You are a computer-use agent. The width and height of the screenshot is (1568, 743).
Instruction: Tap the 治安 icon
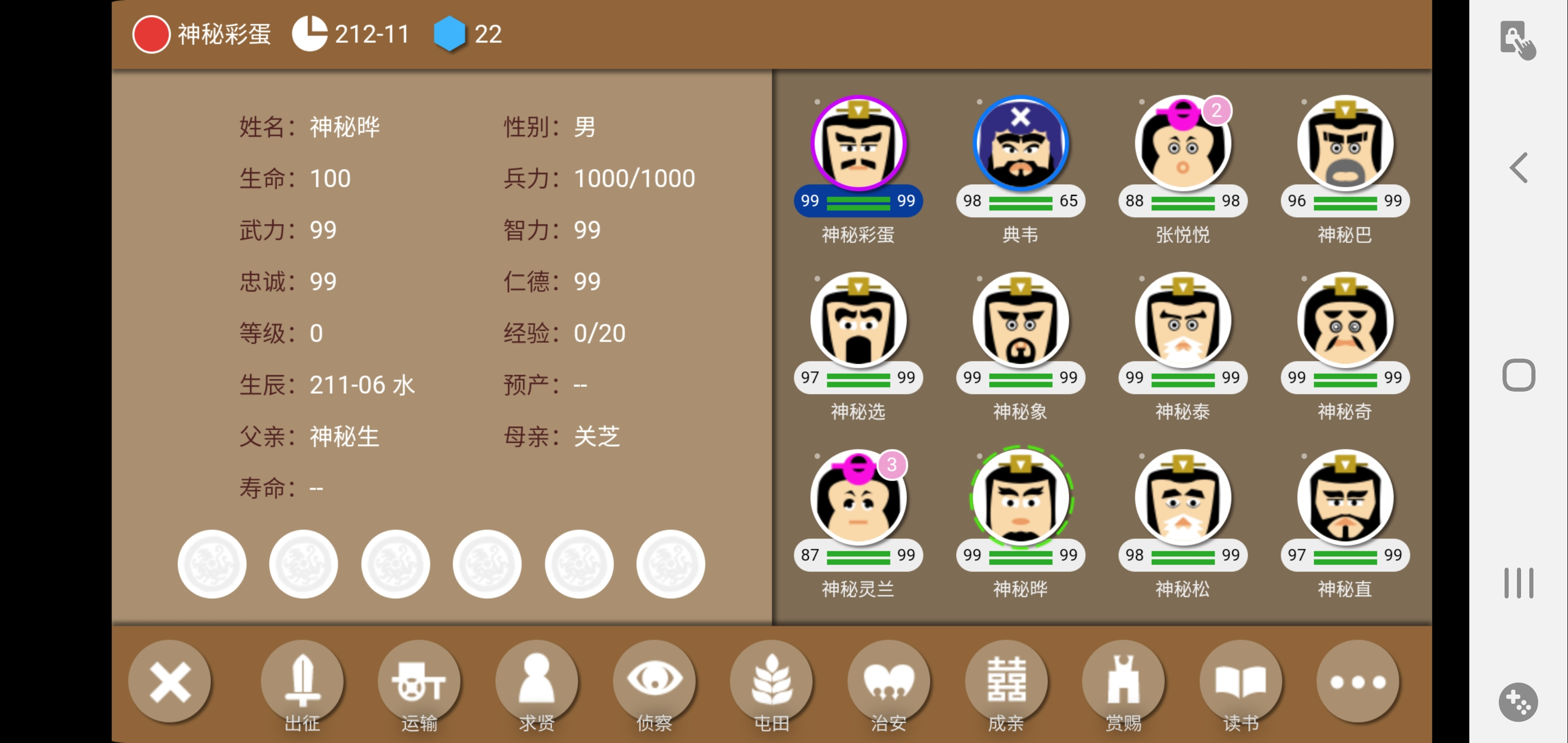click(889, 682)
